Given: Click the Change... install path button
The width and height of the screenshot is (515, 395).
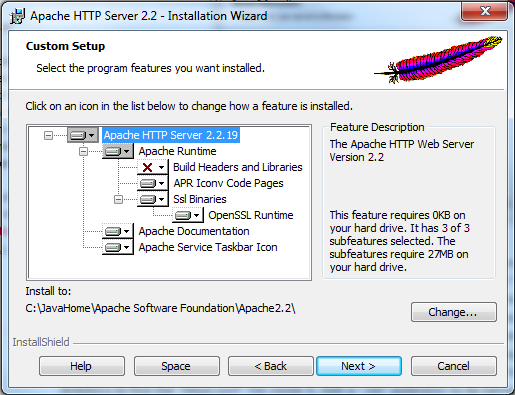Looking at the screenshot, I should [454, 312].
